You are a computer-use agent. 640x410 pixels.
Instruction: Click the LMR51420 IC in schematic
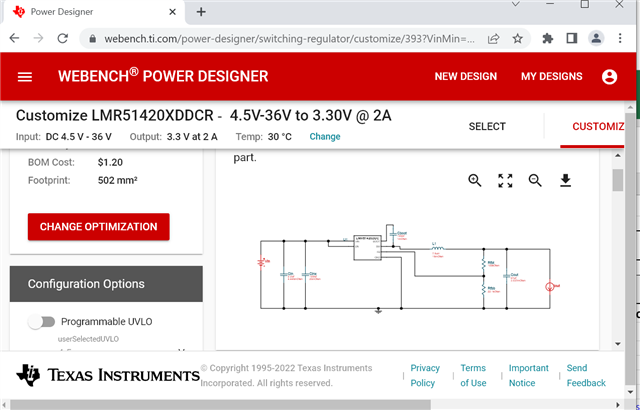pyautogui.click(x=367, y=247)
